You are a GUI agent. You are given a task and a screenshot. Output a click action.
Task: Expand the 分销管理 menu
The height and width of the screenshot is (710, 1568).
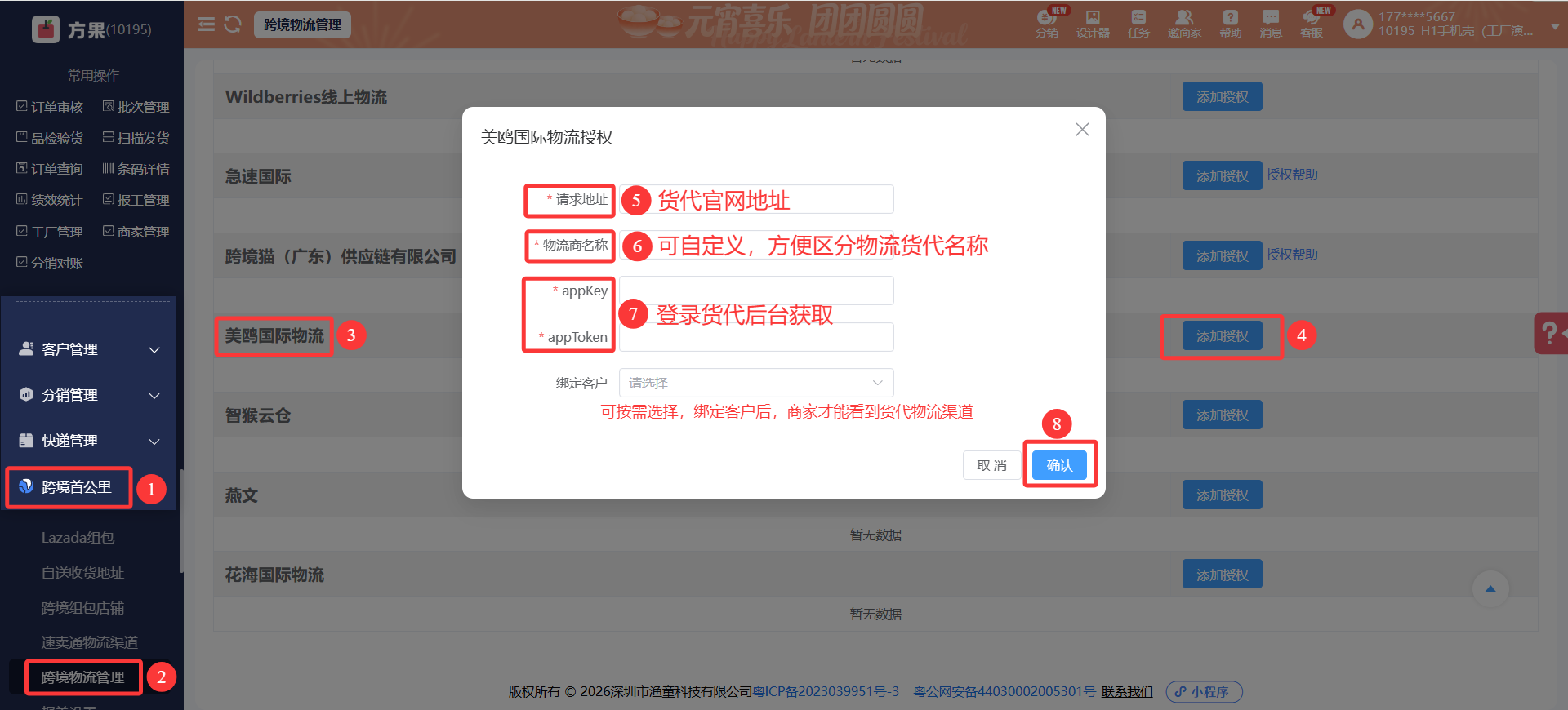click(x=88, y=395)
